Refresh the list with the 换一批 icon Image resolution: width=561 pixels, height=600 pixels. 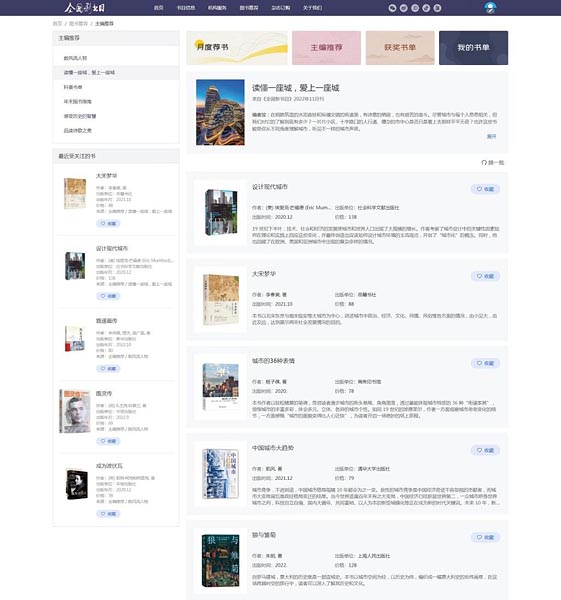(493, 163)
